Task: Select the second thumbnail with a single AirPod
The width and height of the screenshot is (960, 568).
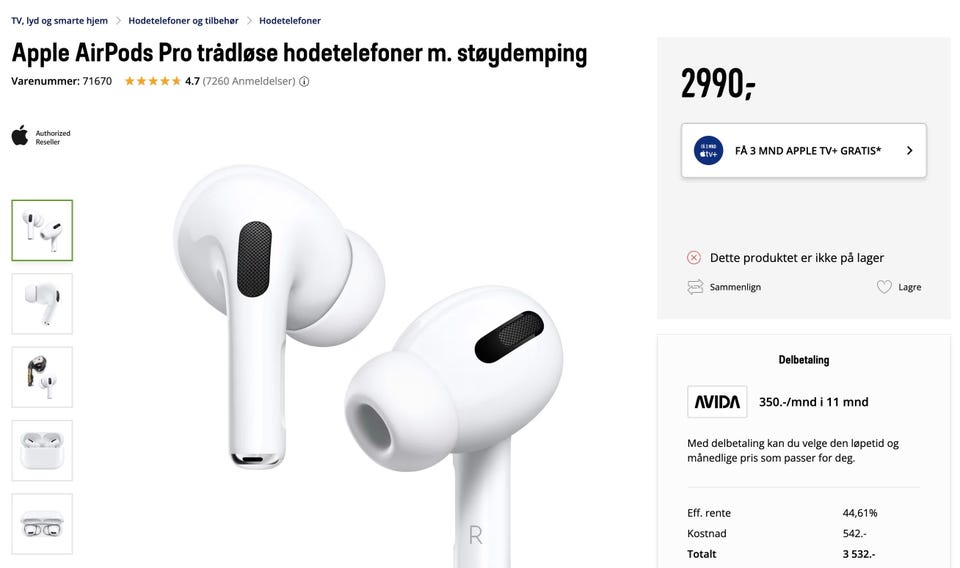Action: (x=42, y=304)
